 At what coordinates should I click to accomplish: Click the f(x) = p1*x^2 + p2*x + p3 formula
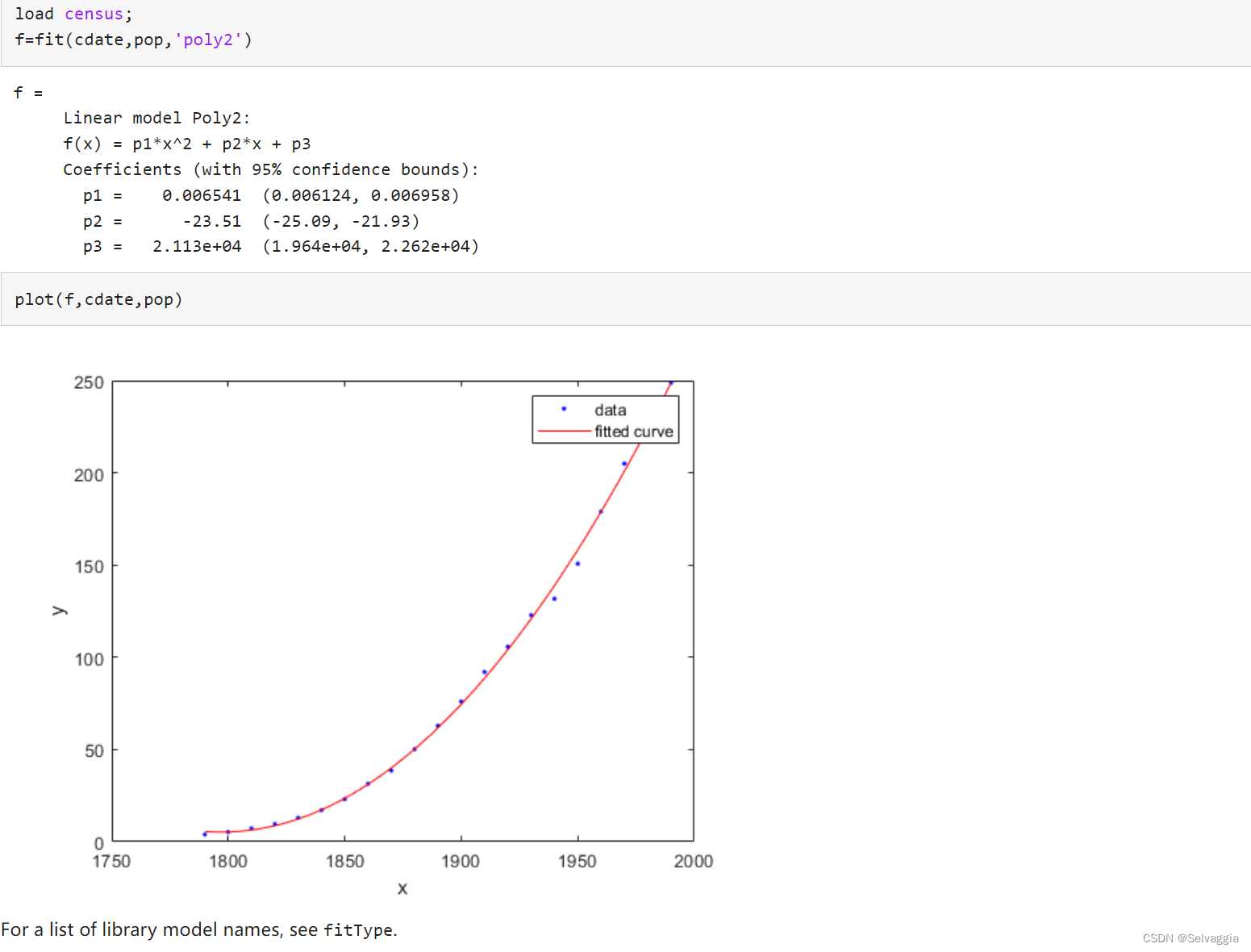[187, 144]
